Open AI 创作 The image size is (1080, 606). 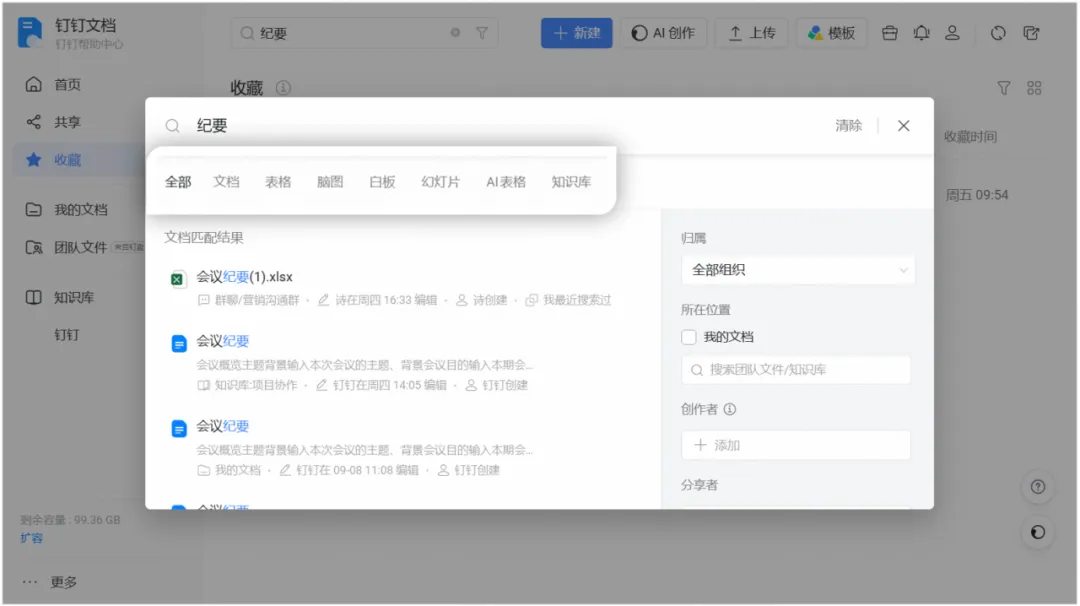[664, 33]
